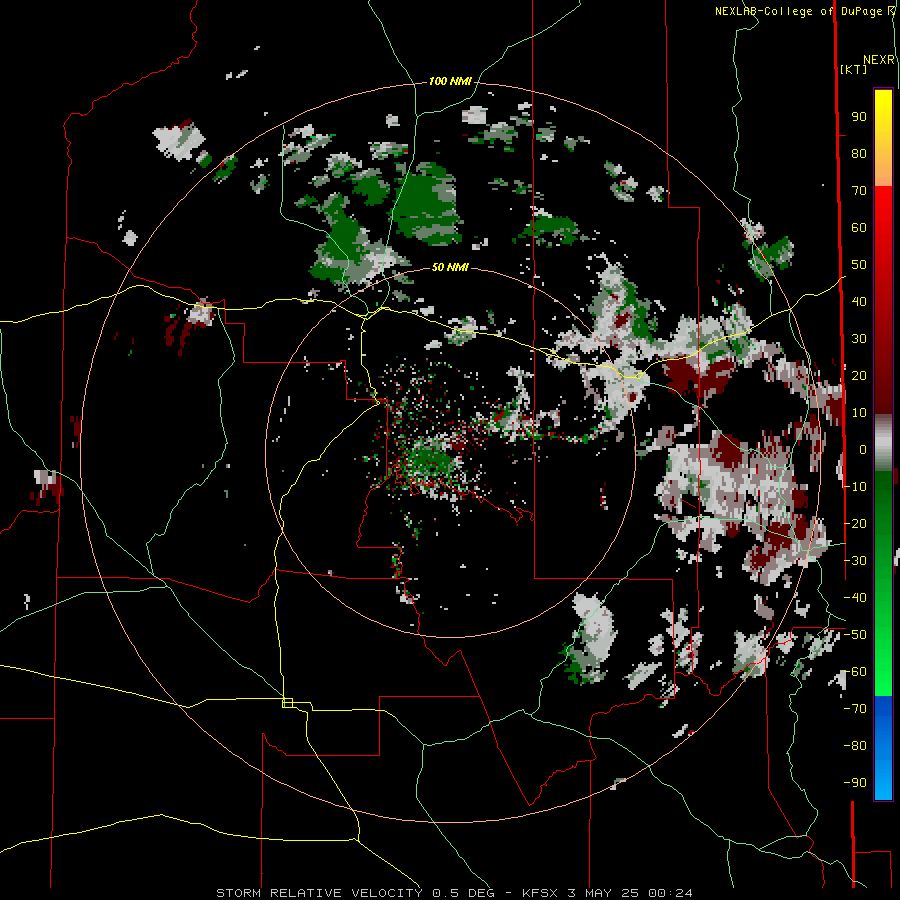Click the -20 velocity scale label

pyautogui.click(x=855, y=524)
